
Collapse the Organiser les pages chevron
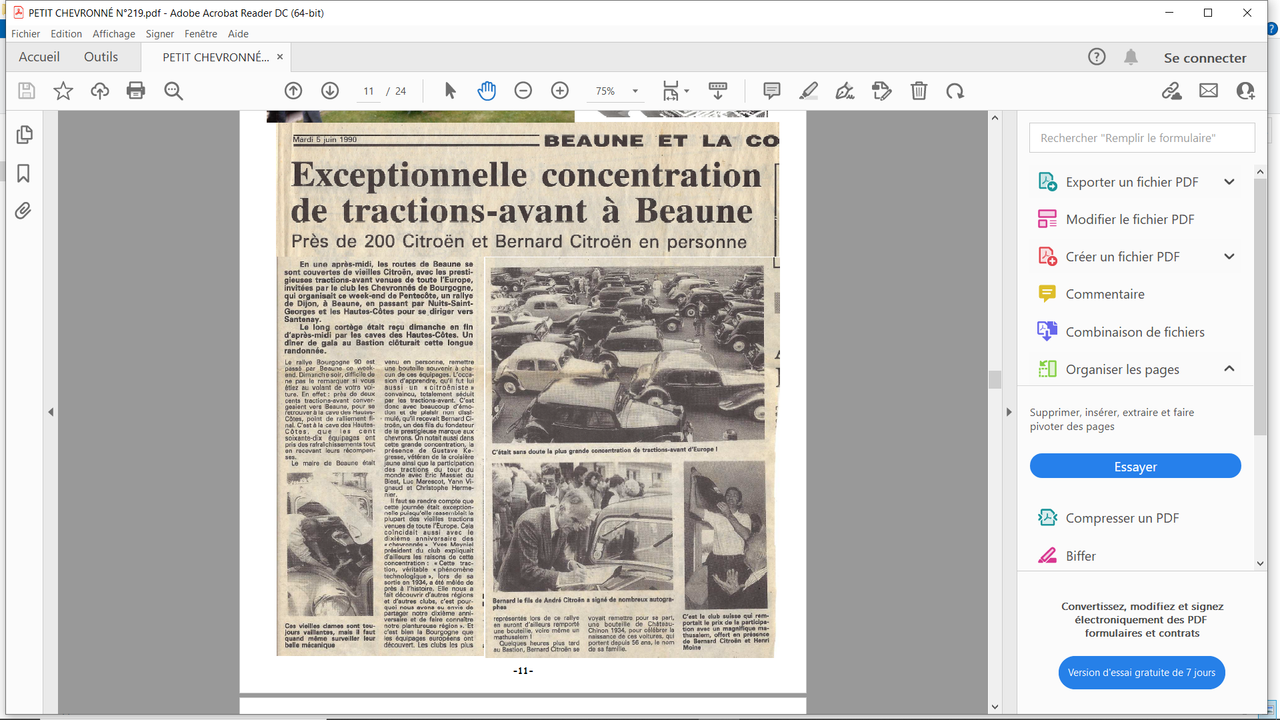[1229, 369]
